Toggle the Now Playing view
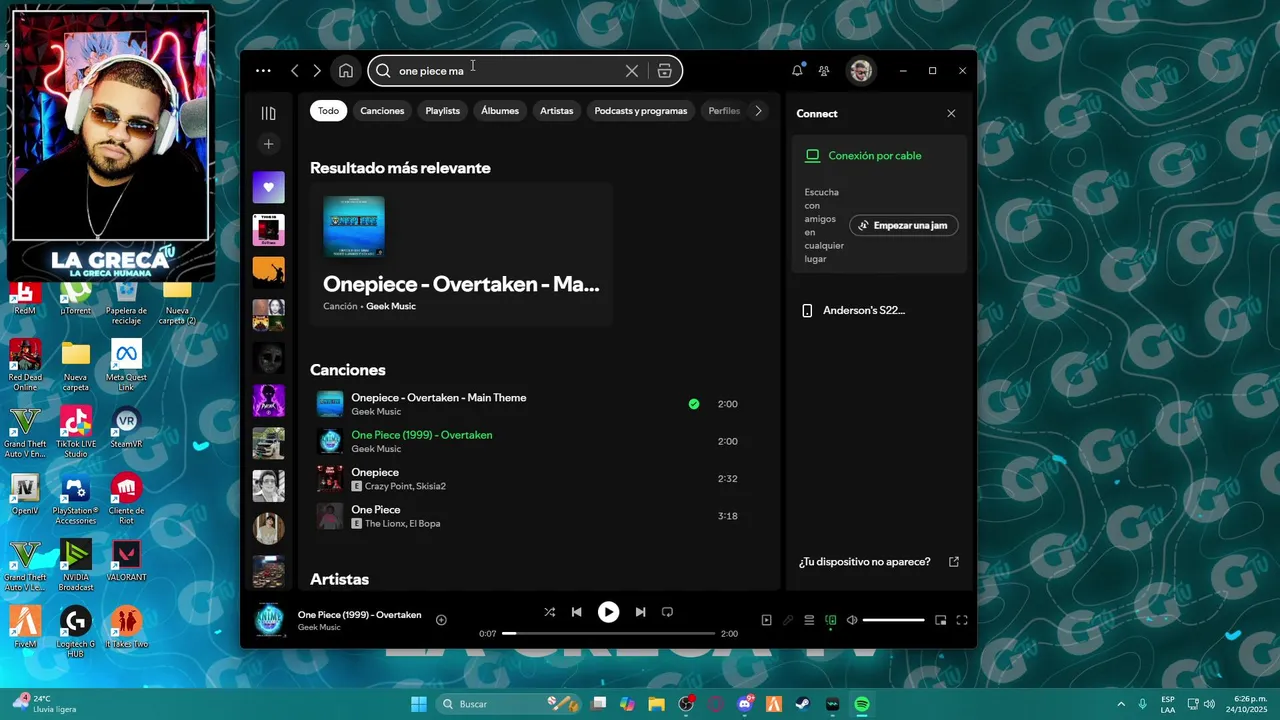Viewport: 1280px width, 720px height. tap(766, 620)
